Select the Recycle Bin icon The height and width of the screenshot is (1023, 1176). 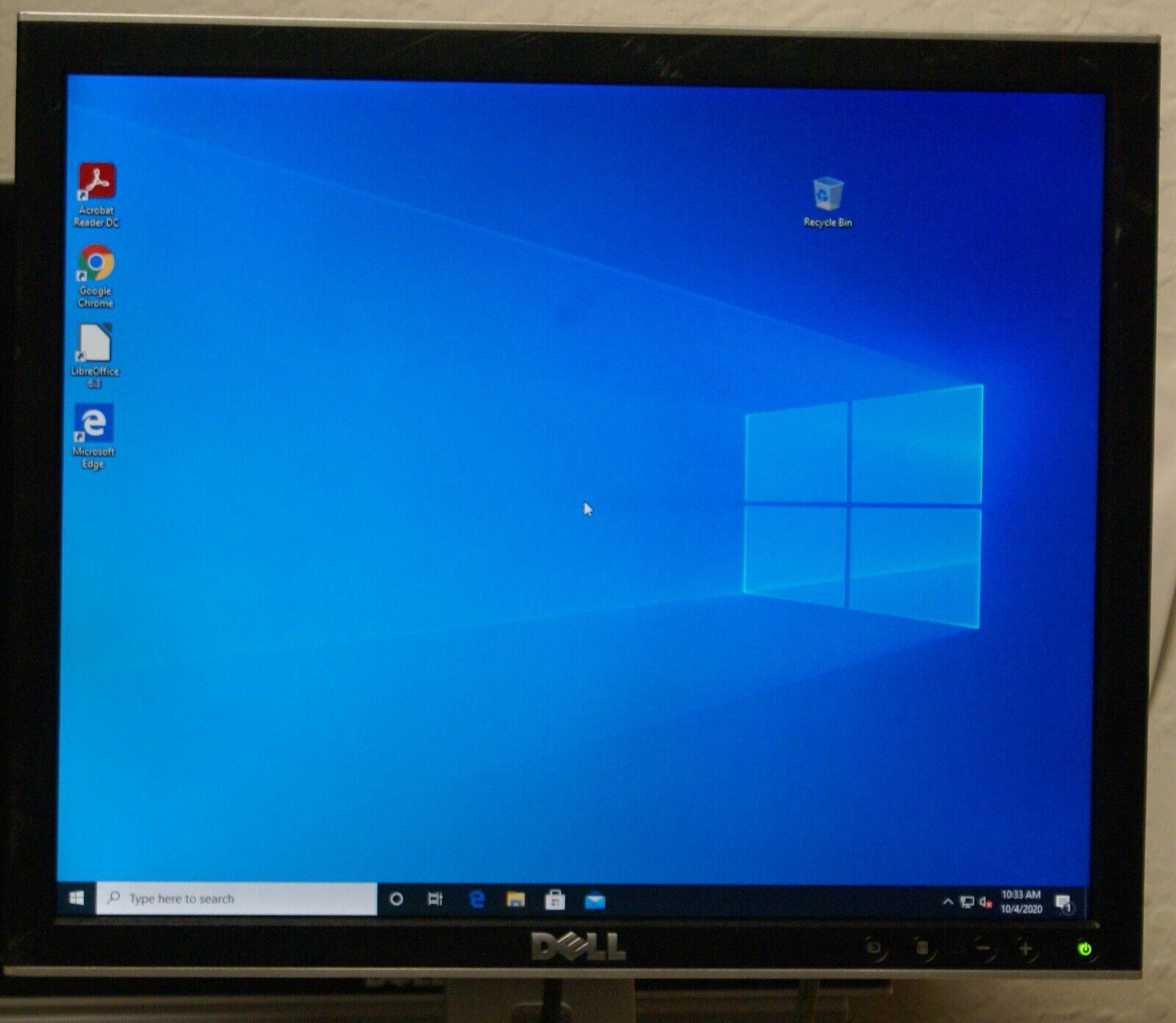[828, 202]
